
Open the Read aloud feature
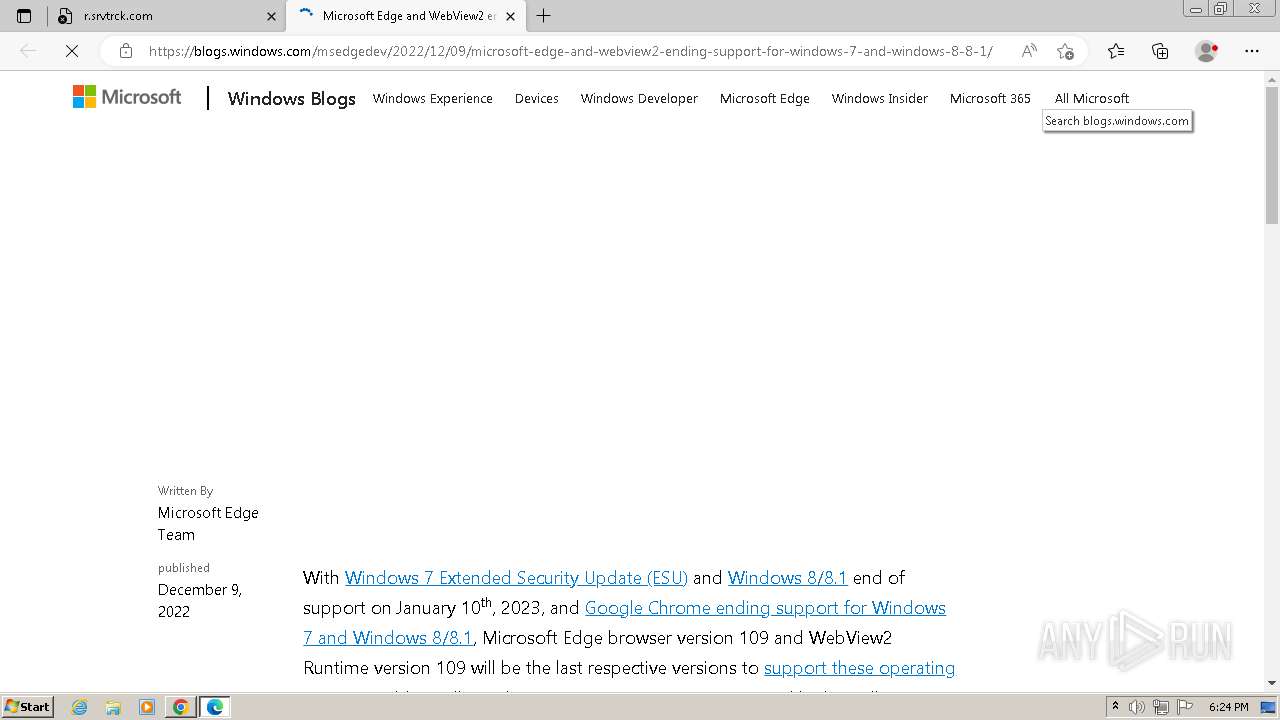1029,51
